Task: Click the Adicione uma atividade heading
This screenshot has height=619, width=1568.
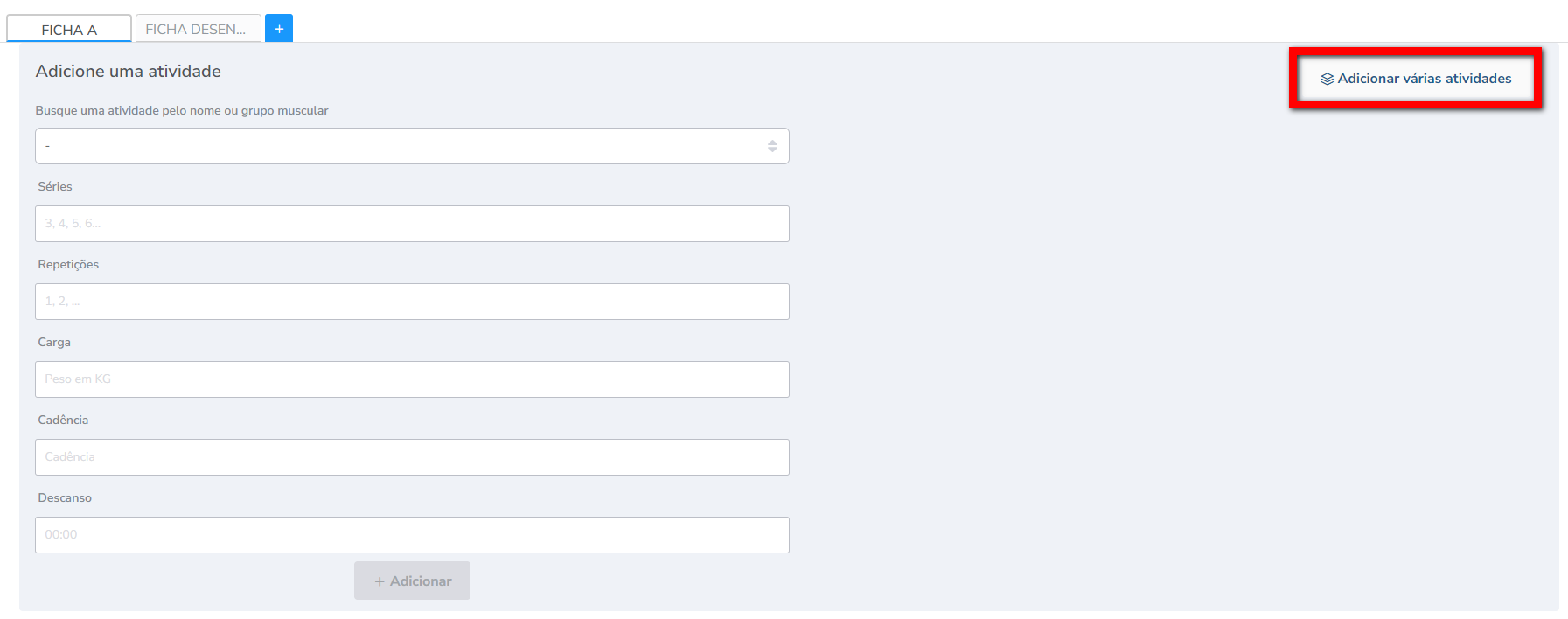Action: tap(129, 71)
